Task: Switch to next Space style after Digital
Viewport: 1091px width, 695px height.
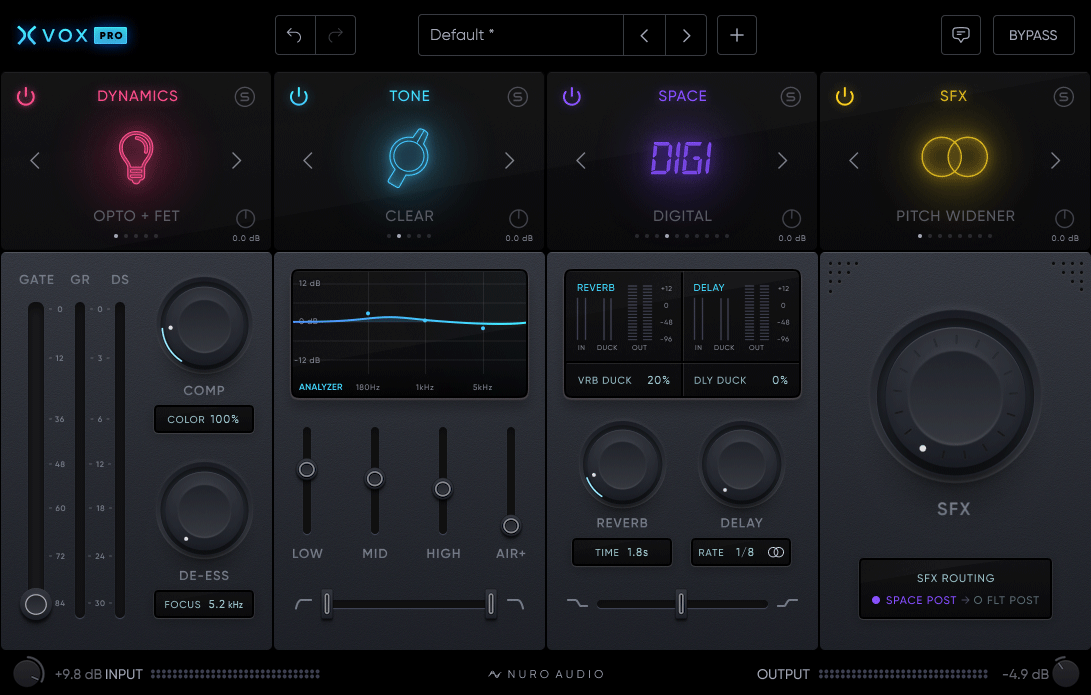Action: tap(782, 161)
